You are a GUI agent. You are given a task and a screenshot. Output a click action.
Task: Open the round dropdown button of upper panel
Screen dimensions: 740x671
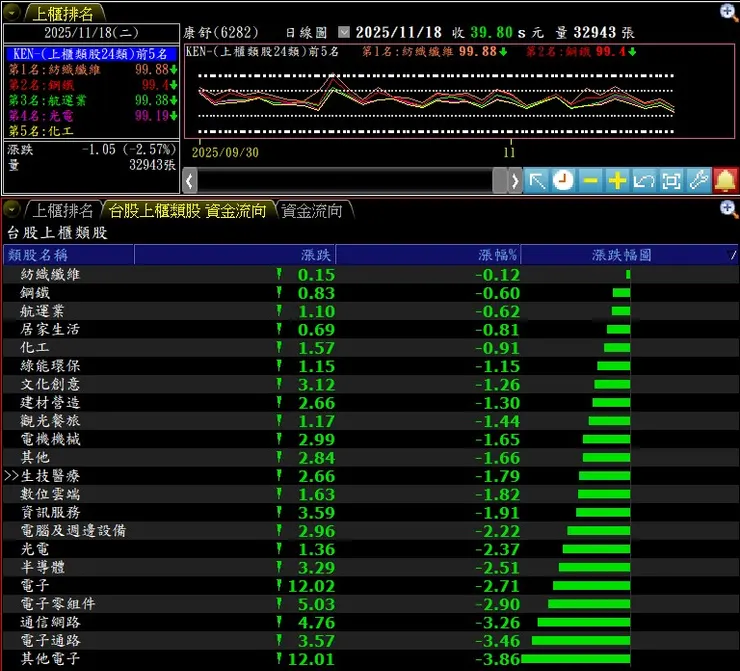[x=11, y=13]
